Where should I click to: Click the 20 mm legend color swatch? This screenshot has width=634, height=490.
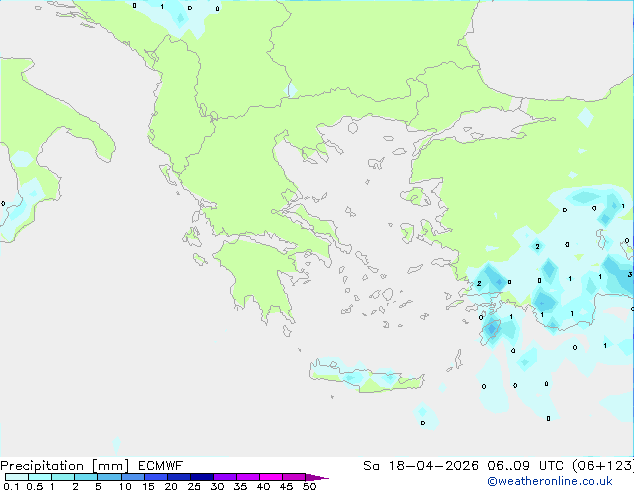click(x=178, y=477)
